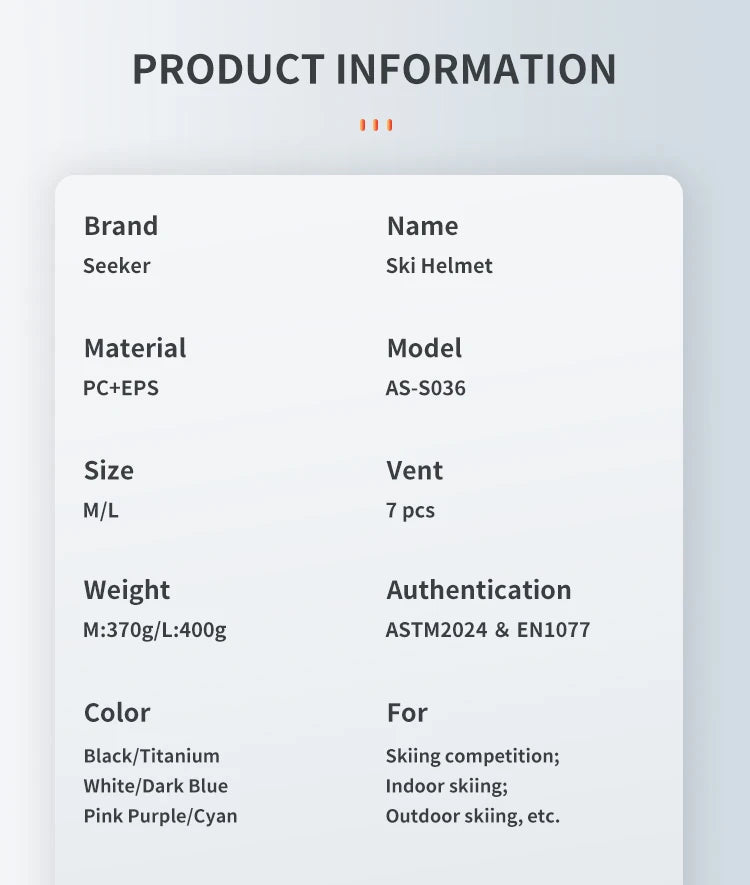Click the Vent label
The height and width of the screenshot is (885, 750).
point(415,470)
